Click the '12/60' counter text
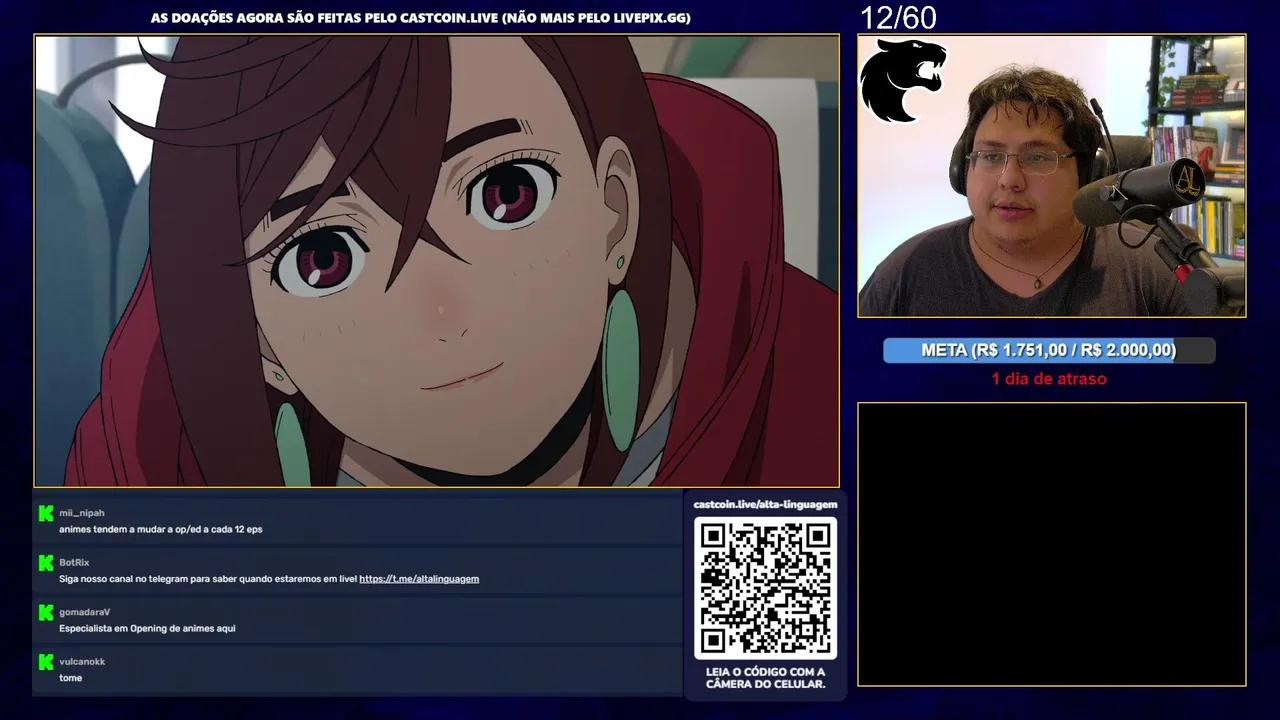The width and height of the screenshot is (1280, 720). pos(898,17)
